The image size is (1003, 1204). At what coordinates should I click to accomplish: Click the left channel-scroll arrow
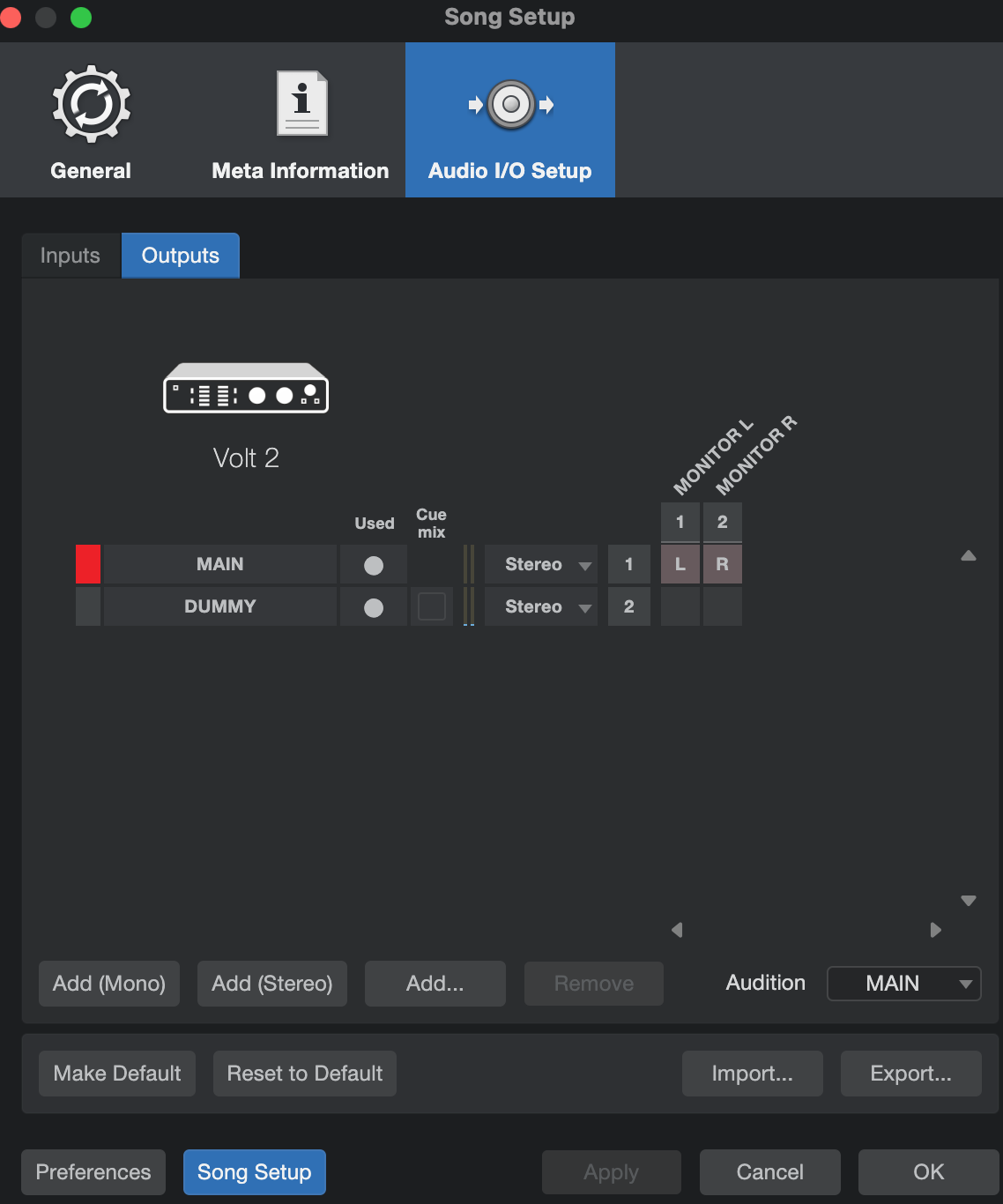click(677, 930)
